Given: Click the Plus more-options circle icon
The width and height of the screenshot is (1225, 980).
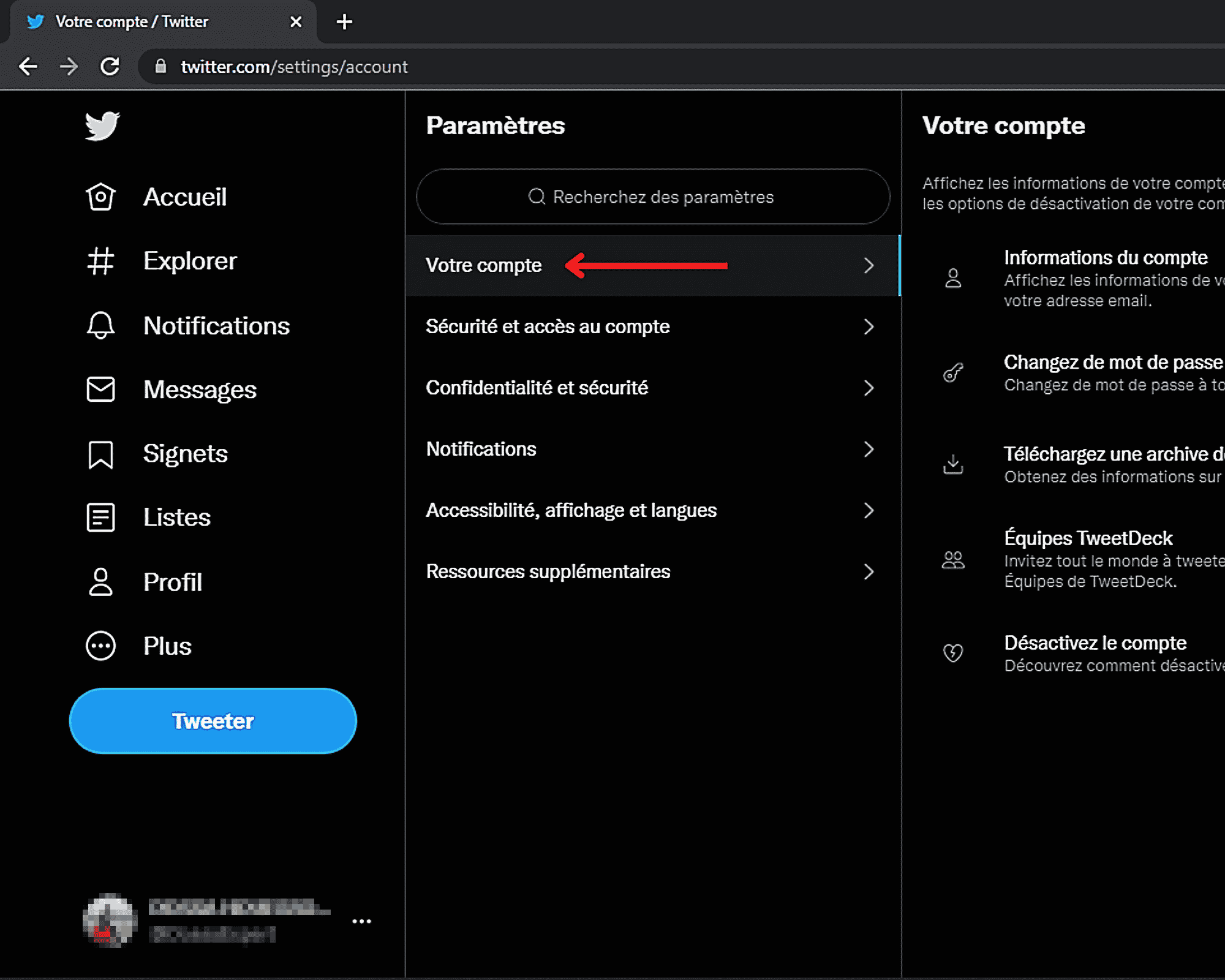Looking at the screenshot, I should click(100, 646).
